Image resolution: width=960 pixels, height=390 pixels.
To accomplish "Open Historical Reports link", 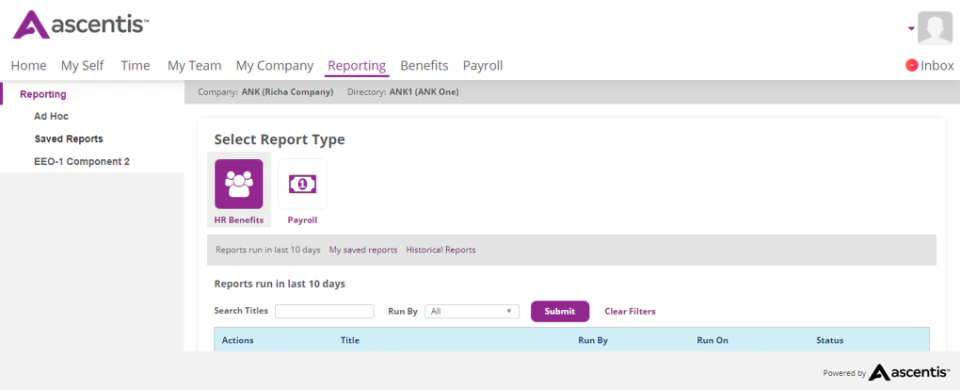I will [x=441, y=250].
